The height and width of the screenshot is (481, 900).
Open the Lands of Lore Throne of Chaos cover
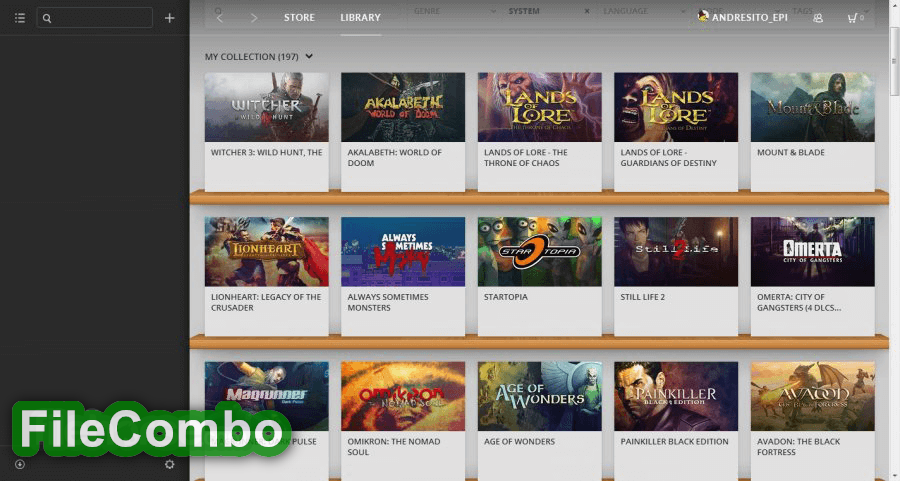pyautogui.click(x=540, y=107)
